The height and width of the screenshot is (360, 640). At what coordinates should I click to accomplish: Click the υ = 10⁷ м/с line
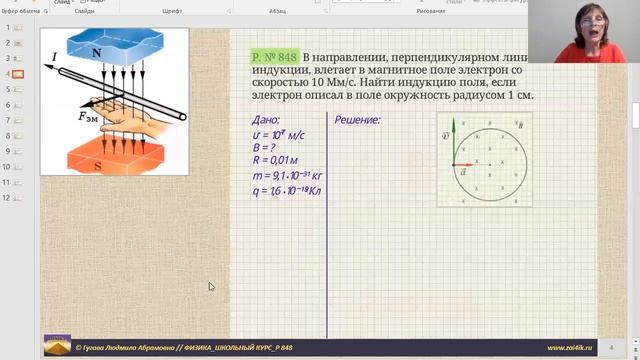[x=278, y=135]
